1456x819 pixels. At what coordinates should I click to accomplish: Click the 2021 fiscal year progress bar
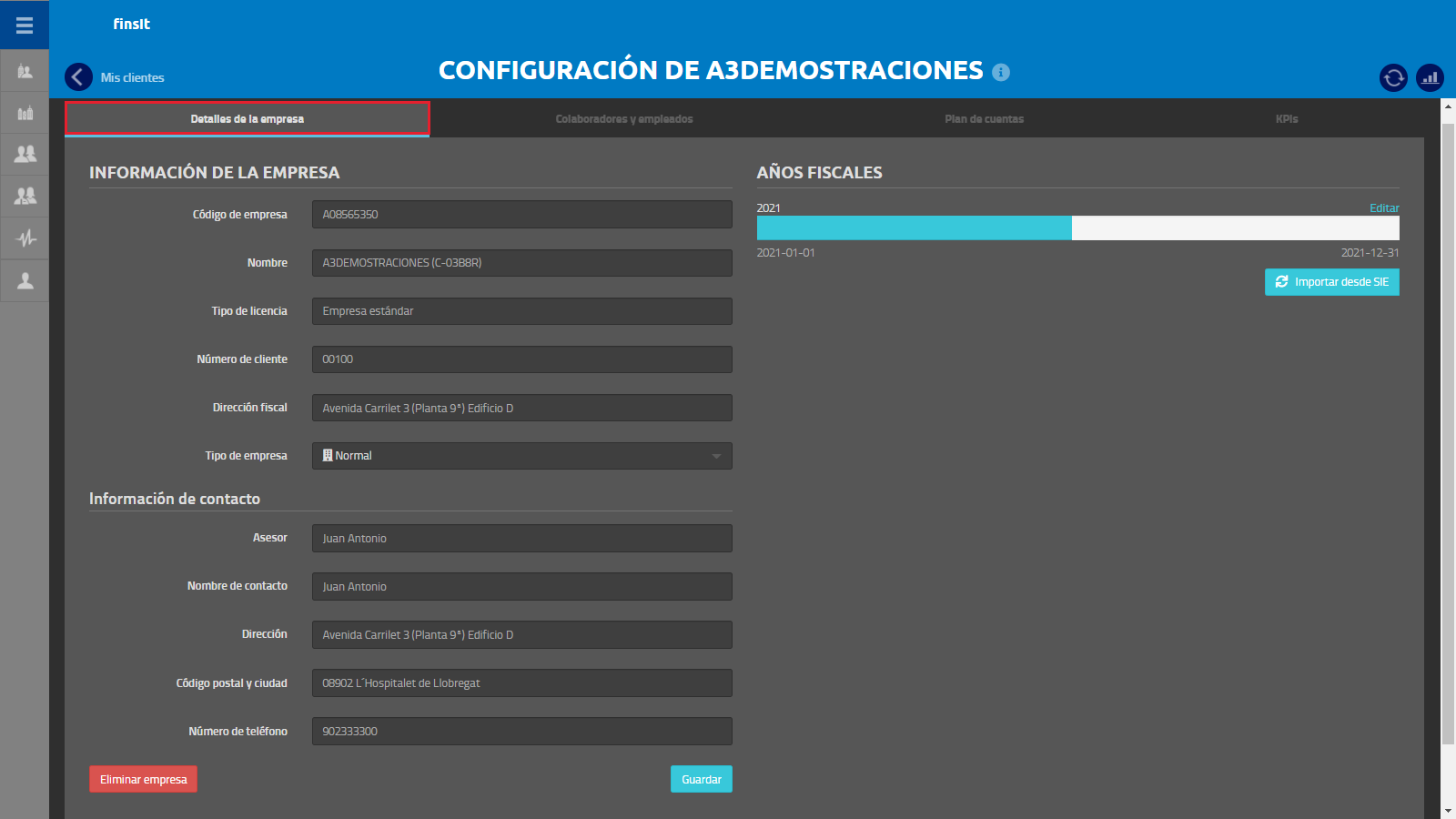click(1078, 227)
